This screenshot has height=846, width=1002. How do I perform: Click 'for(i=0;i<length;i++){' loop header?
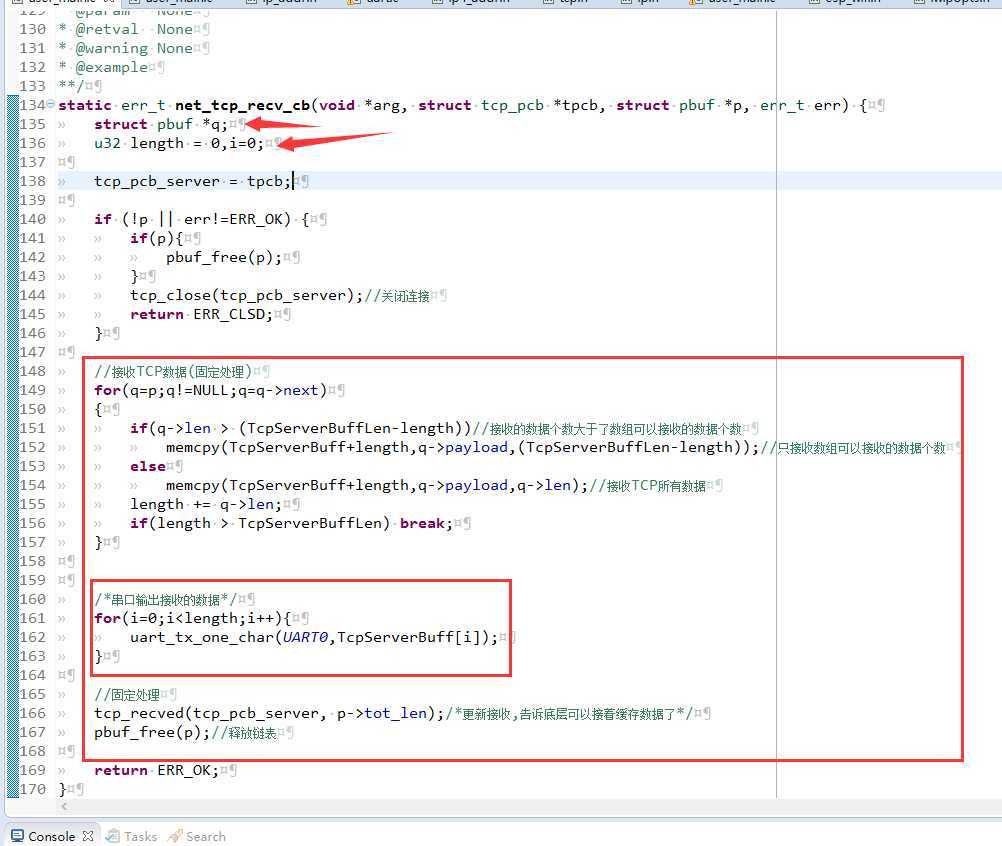pos(192,619)
